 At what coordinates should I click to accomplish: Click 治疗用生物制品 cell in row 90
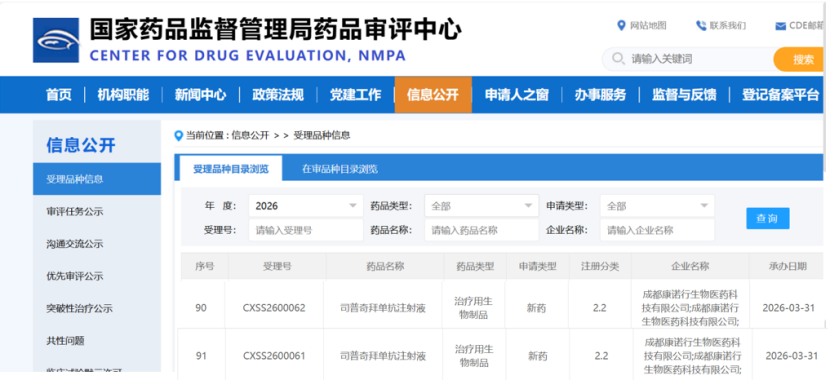click(x=474, y=308)
